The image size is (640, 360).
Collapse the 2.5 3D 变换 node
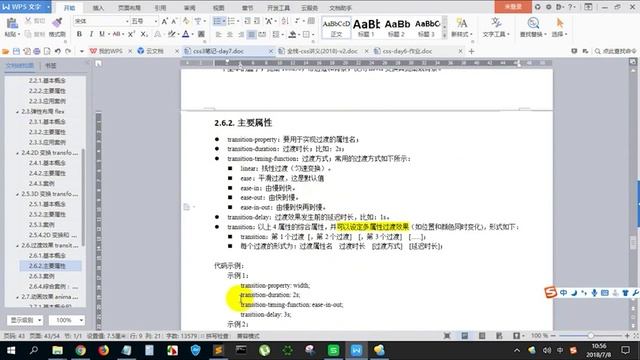click(17, 194)
